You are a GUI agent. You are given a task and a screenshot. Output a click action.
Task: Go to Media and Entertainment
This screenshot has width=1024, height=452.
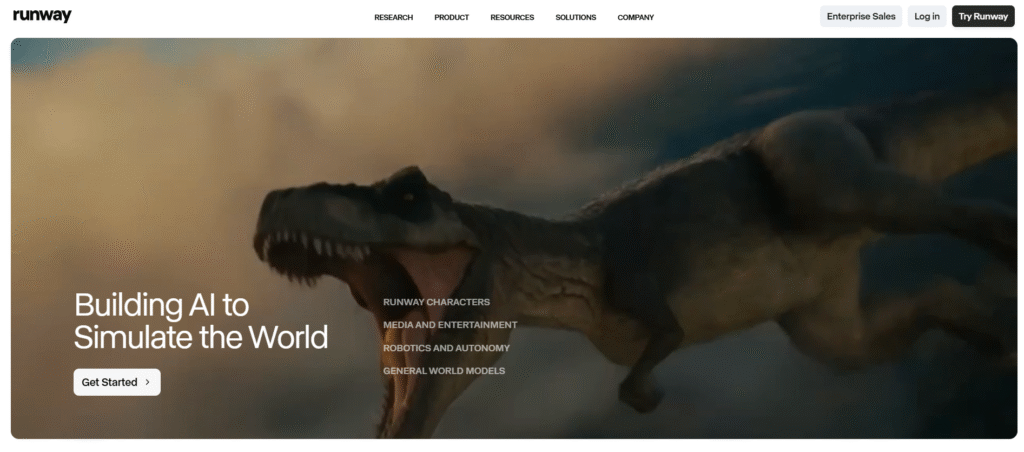click(x=450, y=325)
